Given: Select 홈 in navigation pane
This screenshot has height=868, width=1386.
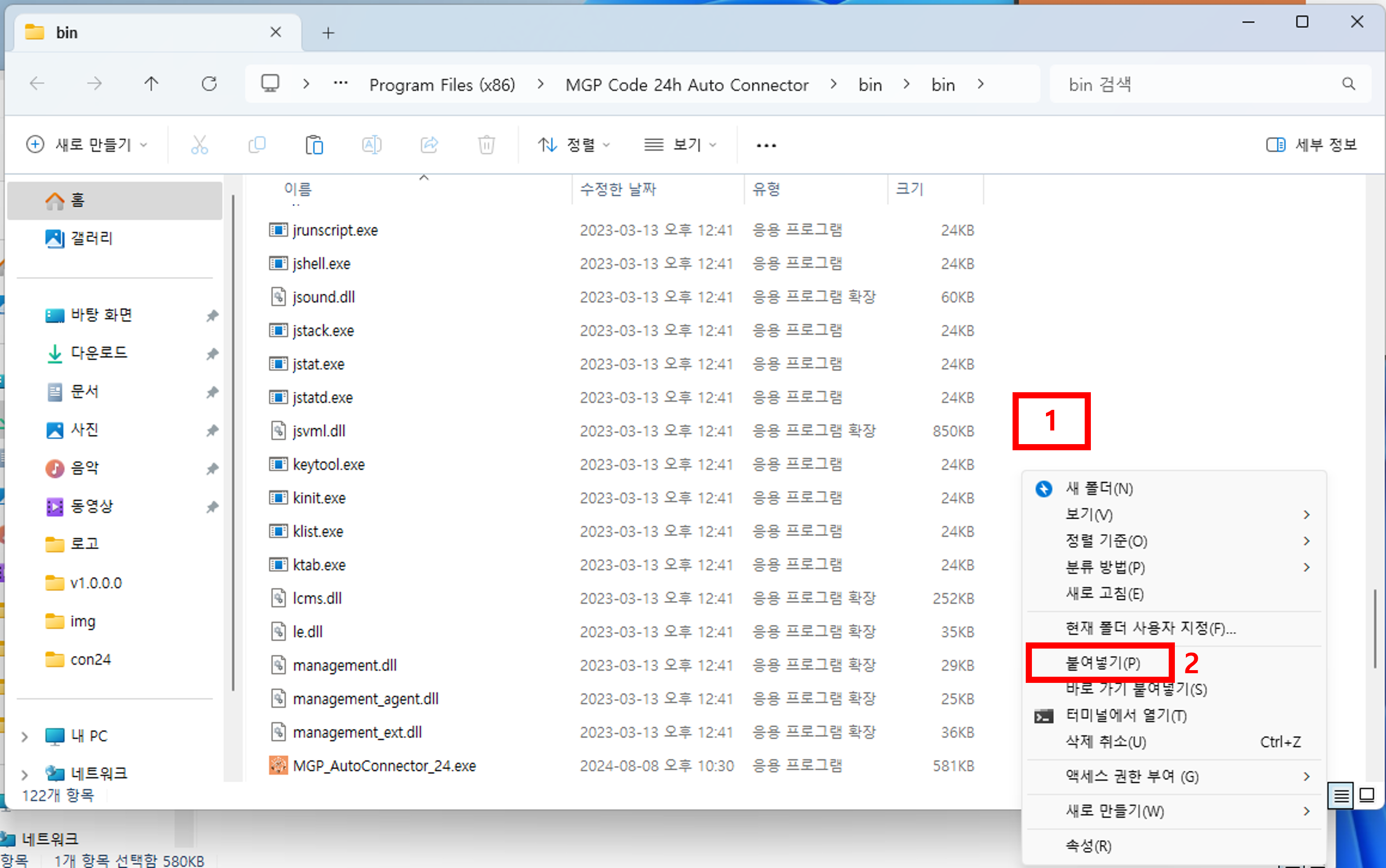Looking at the screenshot, I should click(x=115, y=201).
